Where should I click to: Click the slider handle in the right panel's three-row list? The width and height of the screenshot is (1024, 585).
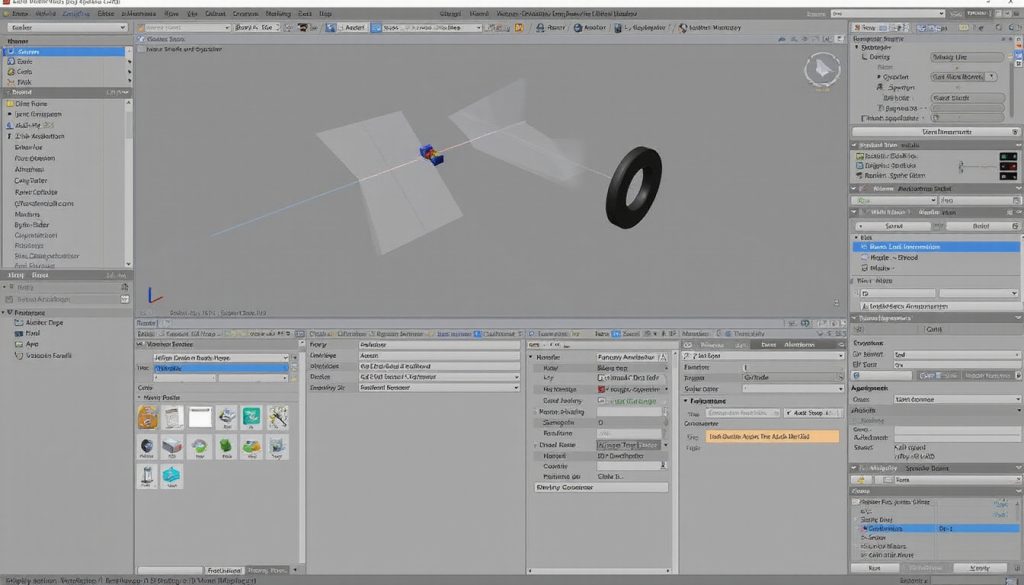click(x=961, y=167)
